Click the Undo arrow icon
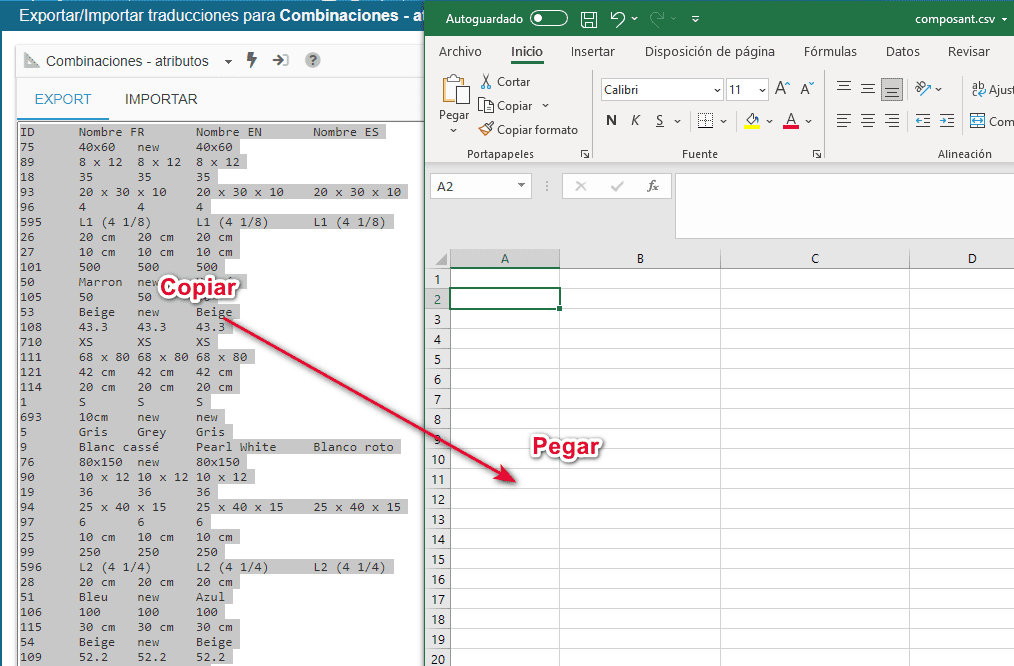 click(x=617, y=19)
